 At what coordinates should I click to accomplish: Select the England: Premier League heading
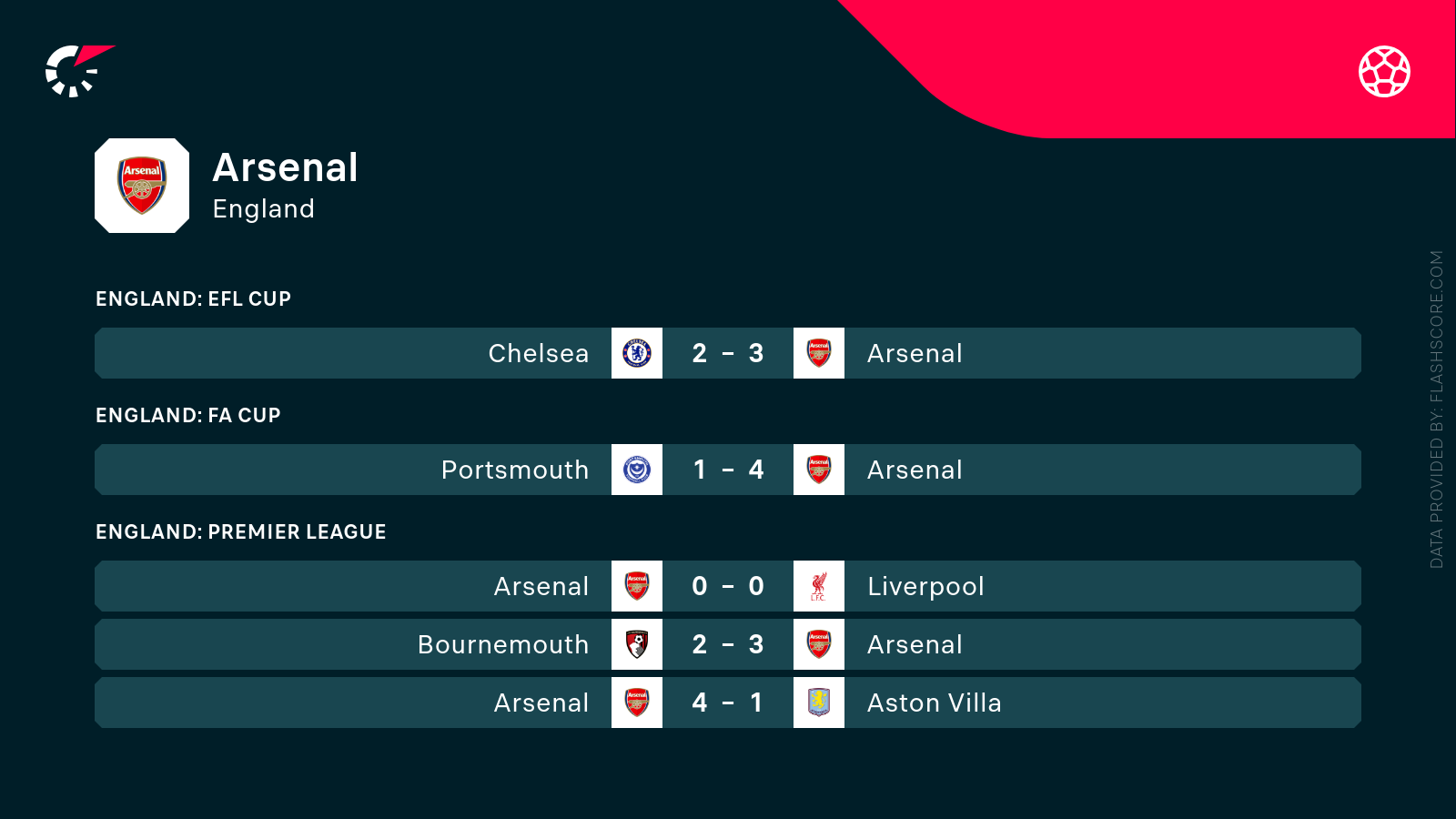coord(241,532)
